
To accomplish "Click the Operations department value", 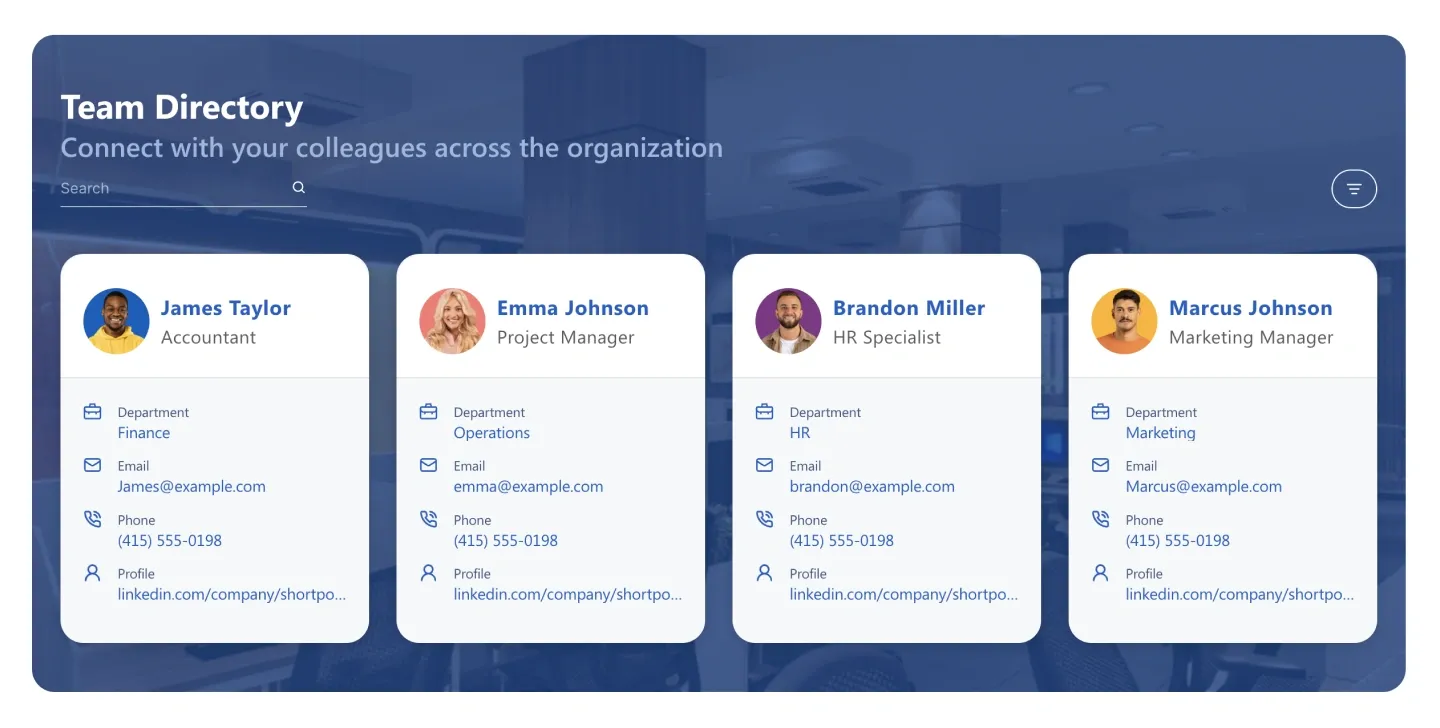I will 492,433.
